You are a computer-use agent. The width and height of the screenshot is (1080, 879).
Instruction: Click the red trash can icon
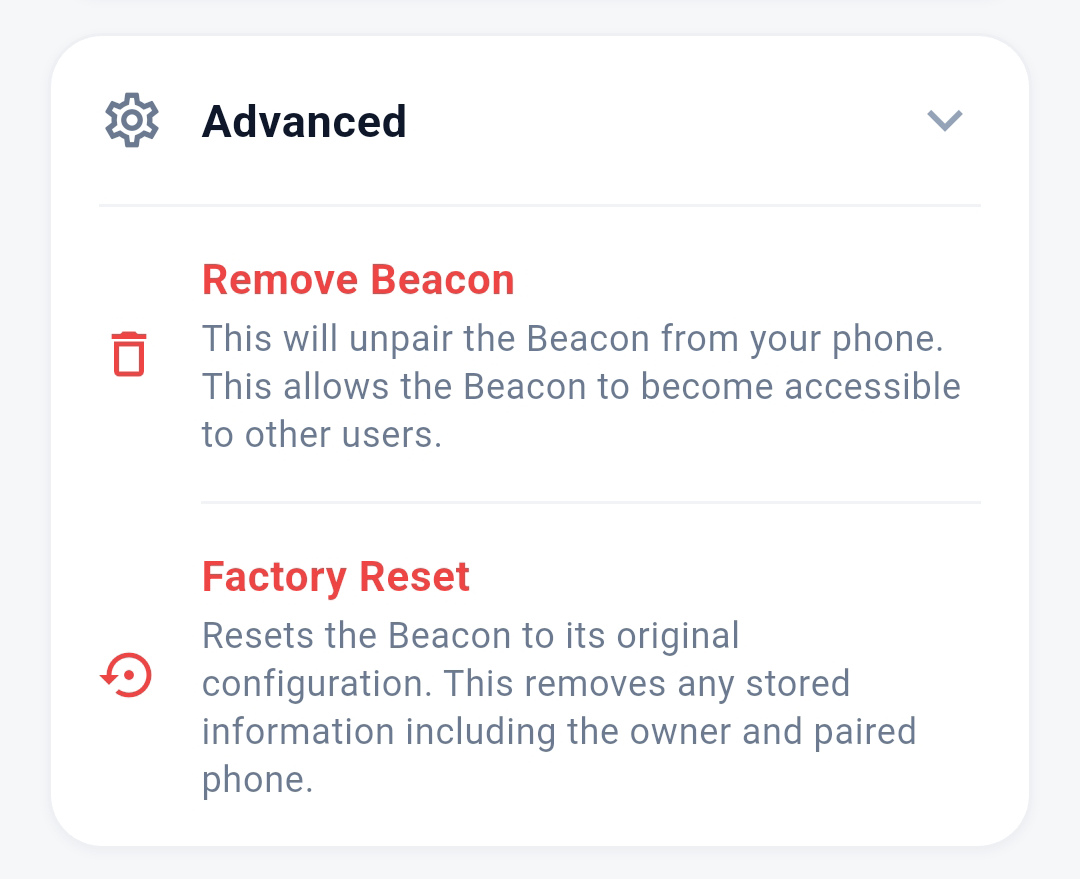point(129,354)
